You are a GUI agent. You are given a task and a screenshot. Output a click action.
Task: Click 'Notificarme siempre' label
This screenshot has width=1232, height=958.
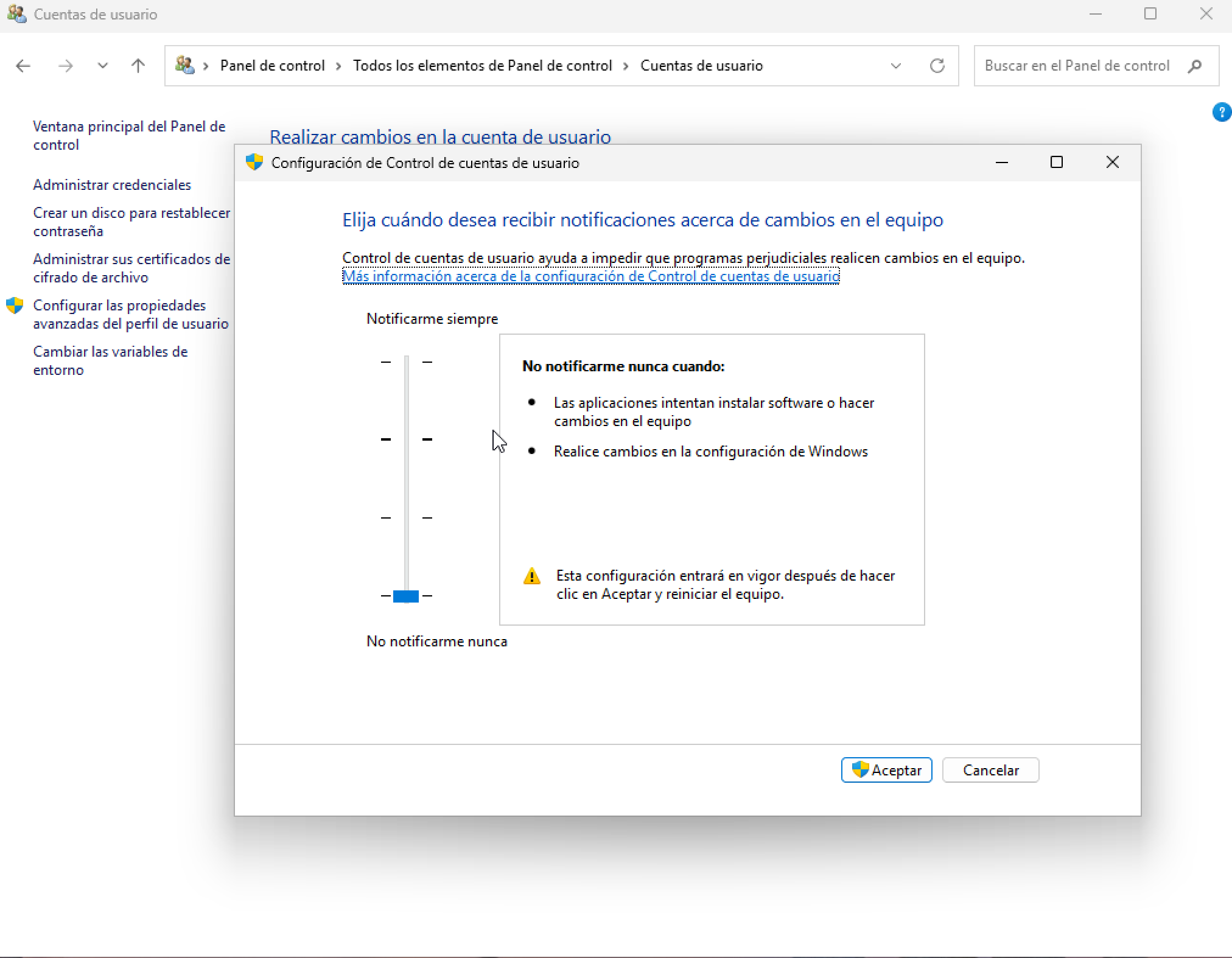pyautogui.click(x=432, y=319)
